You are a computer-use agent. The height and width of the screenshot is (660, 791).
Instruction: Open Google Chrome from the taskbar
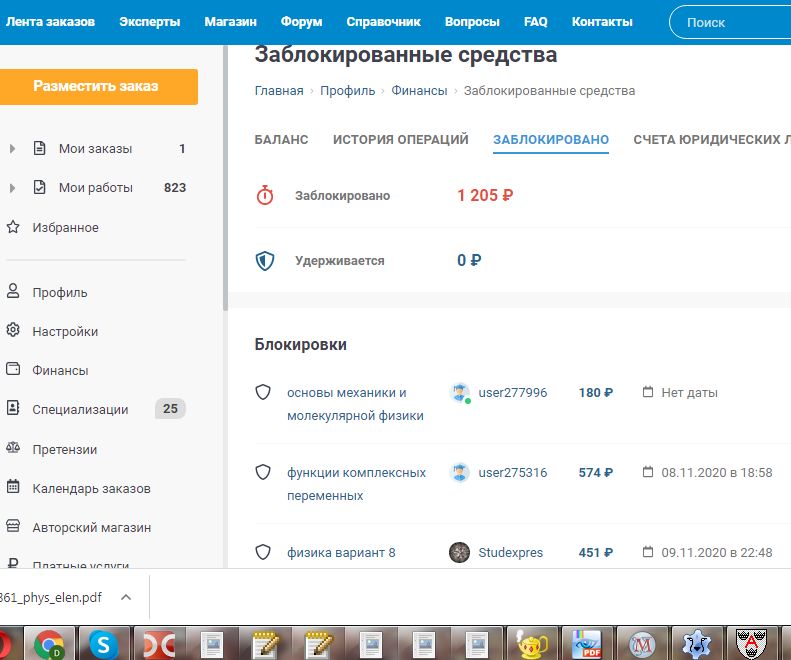point(49,642)
